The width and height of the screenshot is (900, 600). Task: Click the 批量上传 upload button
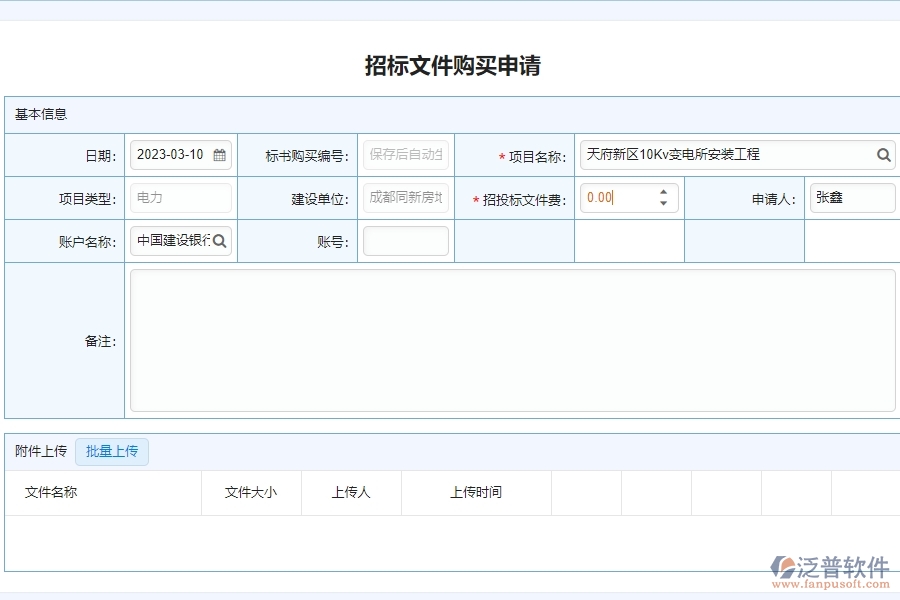click(112, 452)
